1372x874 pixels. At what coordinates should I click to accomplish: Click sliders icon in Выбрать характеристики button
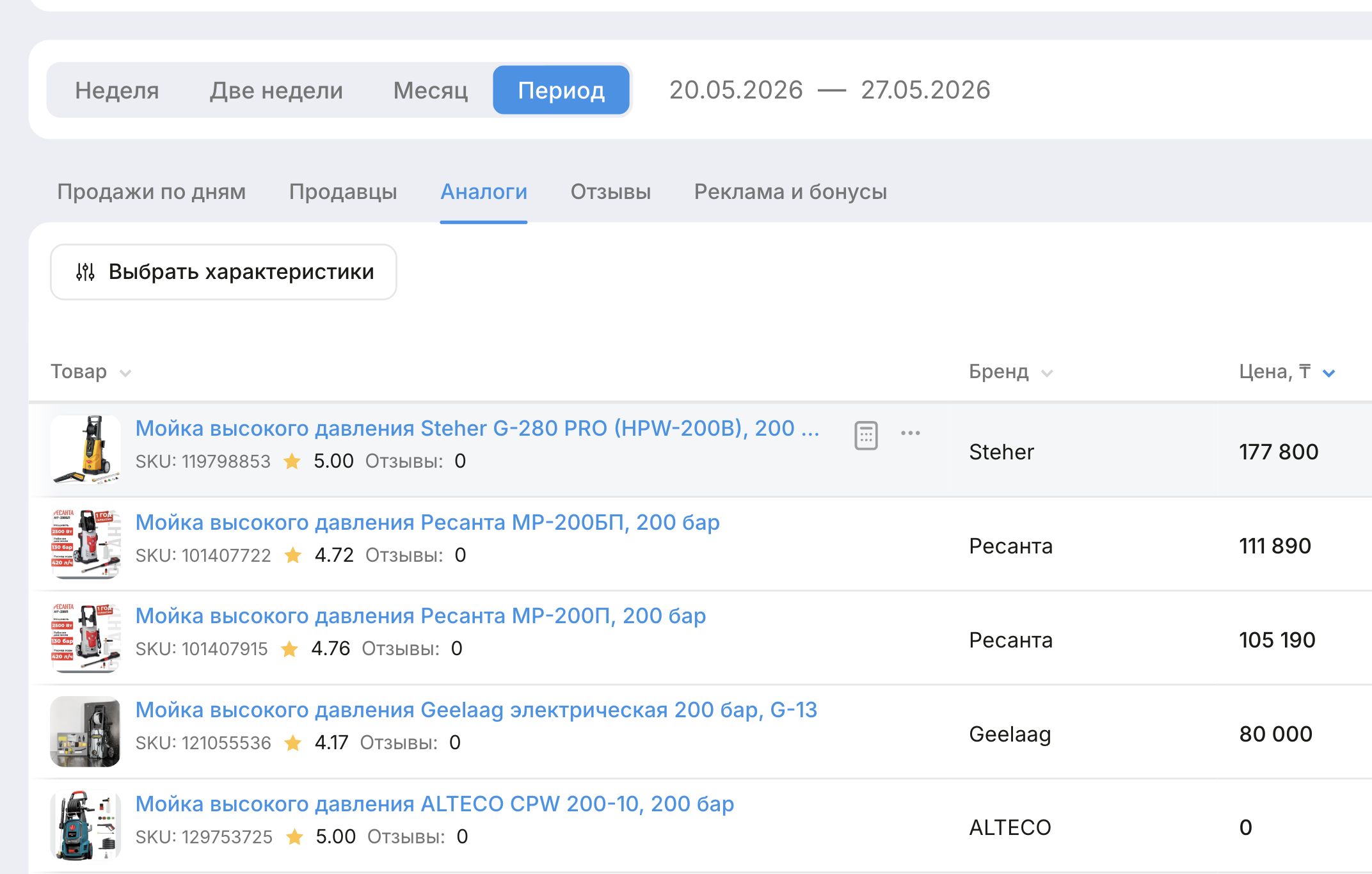(85, 272)
